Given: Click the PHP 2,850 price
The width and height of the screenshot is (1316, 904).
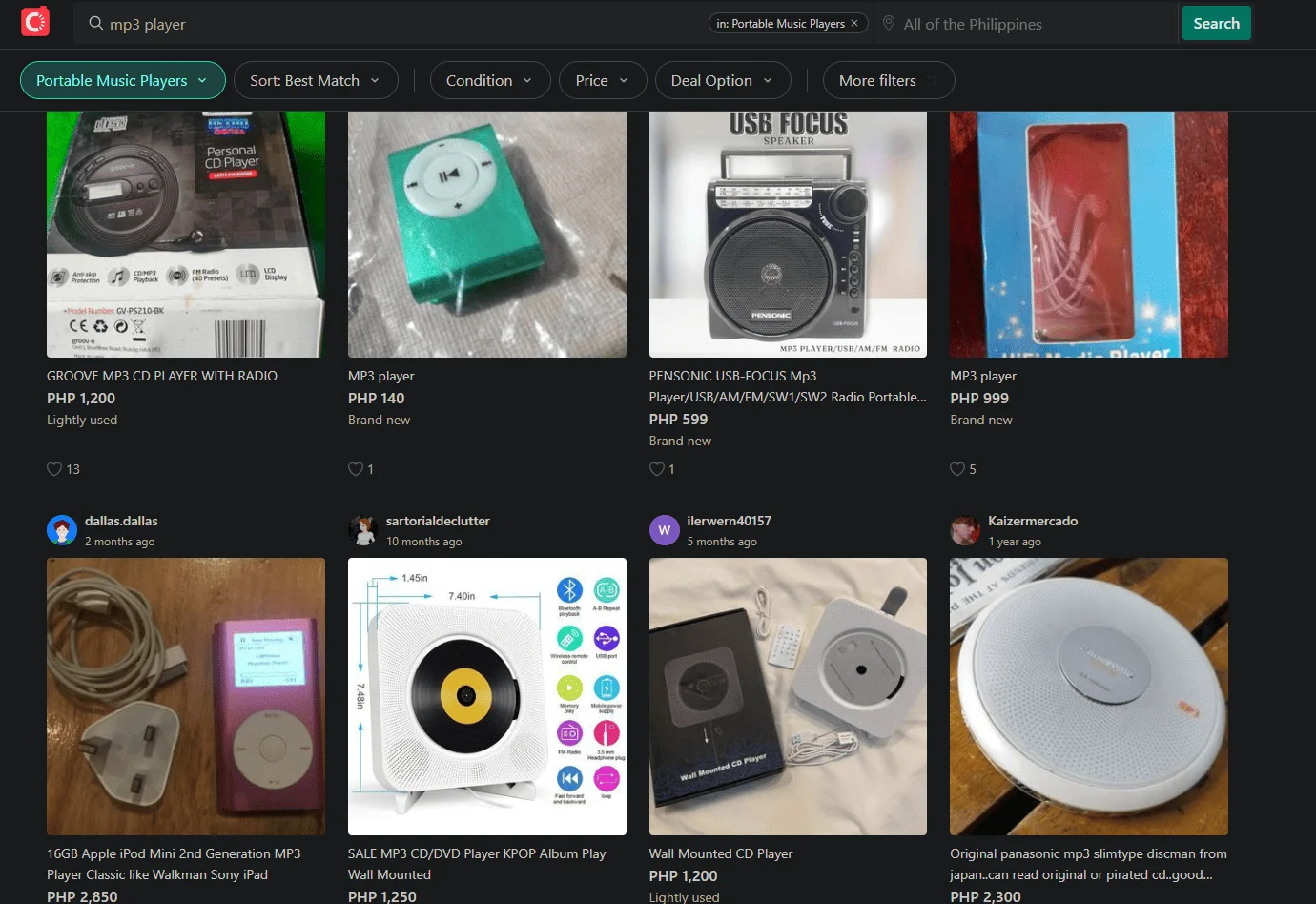Looking at the screenshot, I should pos(82,896).
